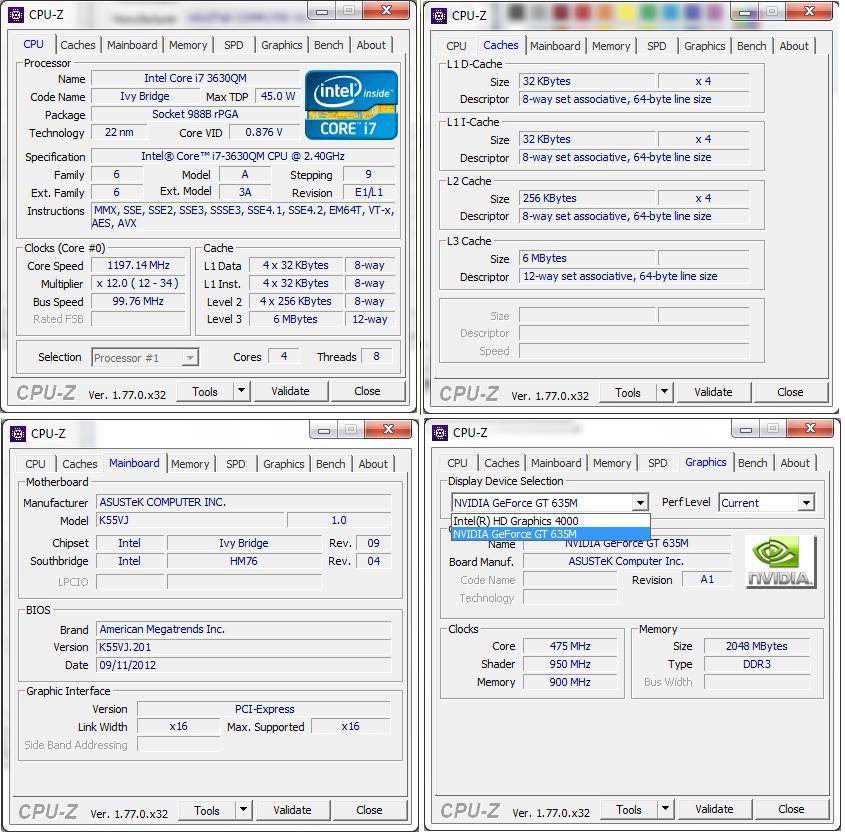The height and width of the screenshot is (833, 845).
Task: Open the SPD tab in the Caches window
Action: (x=656, y=46)
